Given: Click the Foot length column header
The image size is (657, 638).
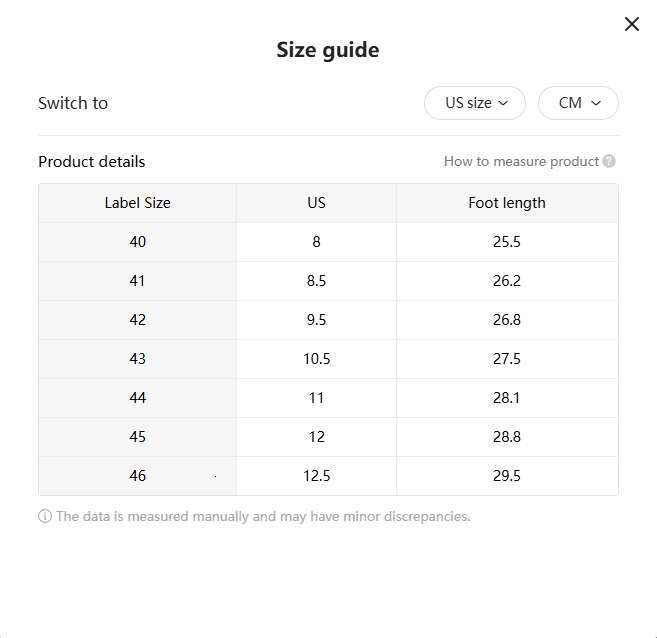Looking at the screenshot, I should tap(507, 203).
